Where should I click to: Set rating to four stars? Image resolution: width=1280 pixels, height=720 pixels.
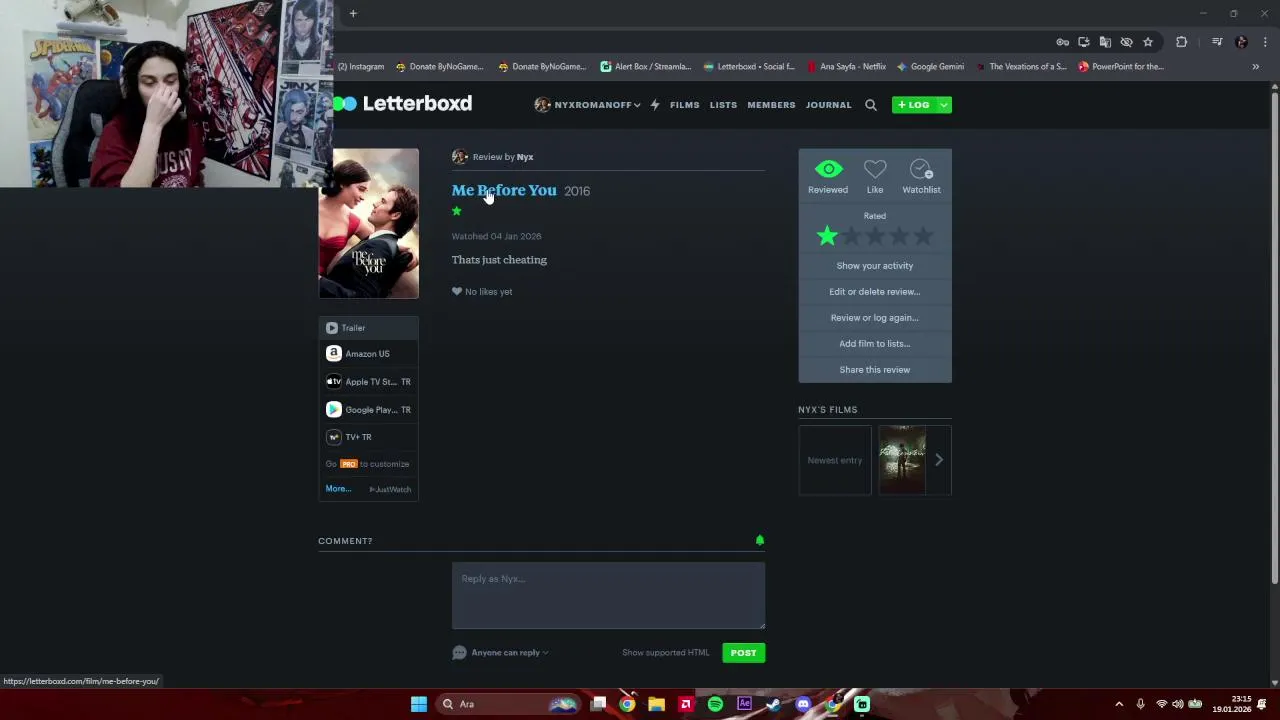pyautogui.click(x=899, y=236)
